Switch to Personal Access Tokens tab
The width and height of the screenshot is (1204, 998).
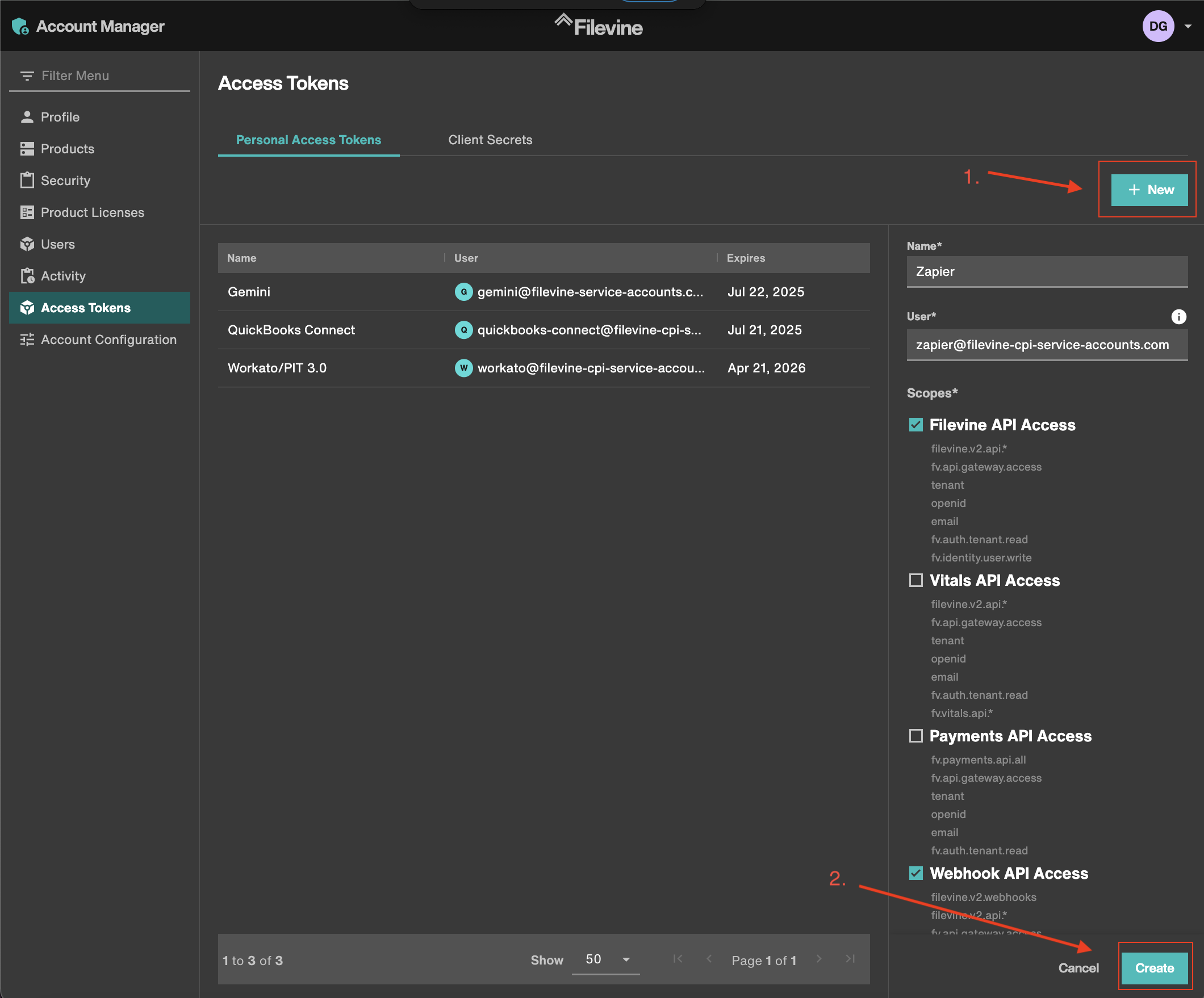click(308, 140)
